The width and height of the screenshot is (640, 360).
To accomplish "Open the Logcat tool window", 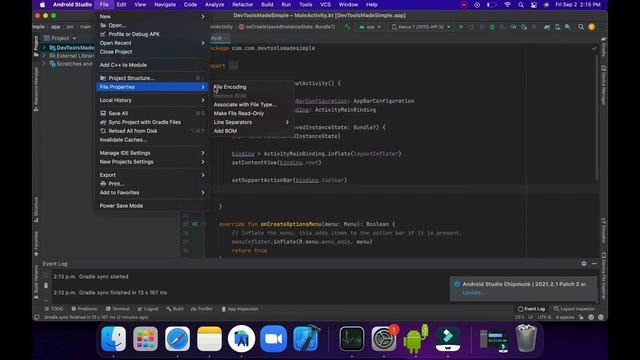I will (x=148, y=309).
